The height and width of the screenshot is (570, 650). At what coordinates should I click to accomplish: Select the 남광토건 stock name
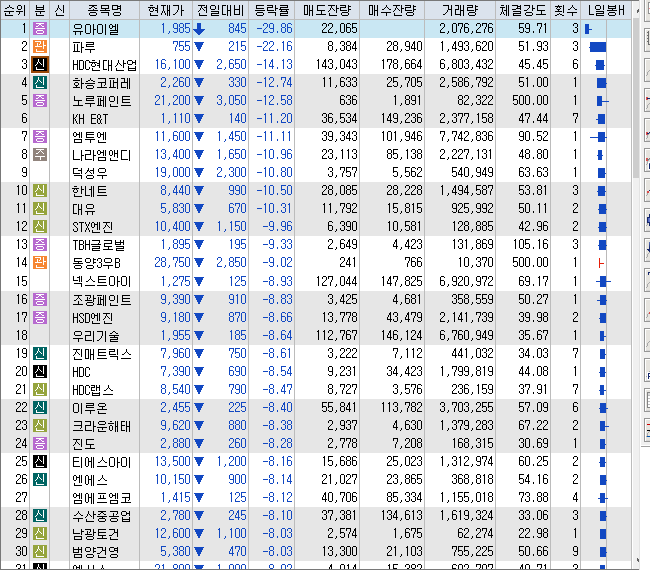pyautogui.click(x=95, y=534)
